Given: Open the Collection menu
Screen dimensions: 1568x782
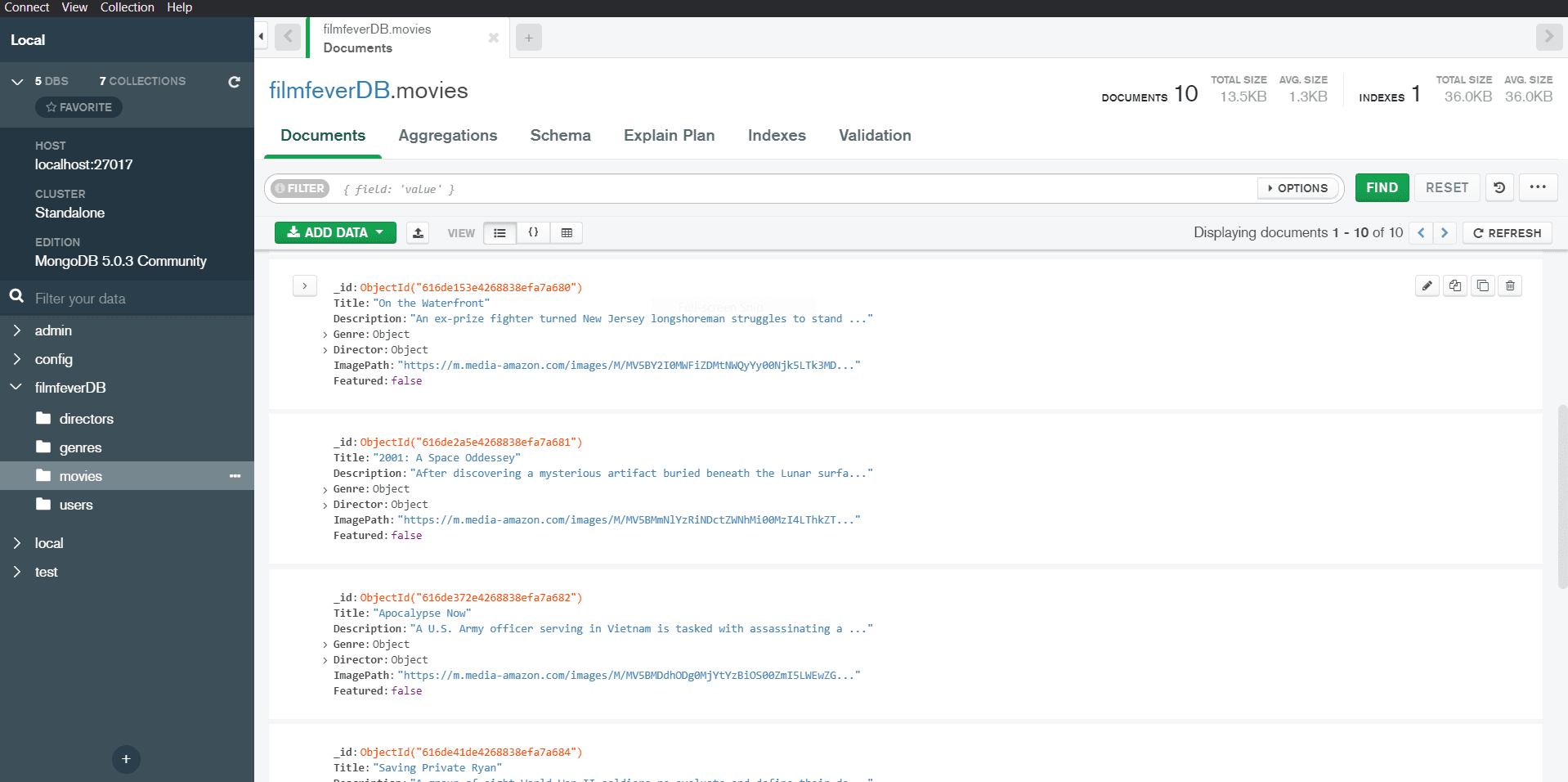Looking at the screenshot, I should [127, 7].
